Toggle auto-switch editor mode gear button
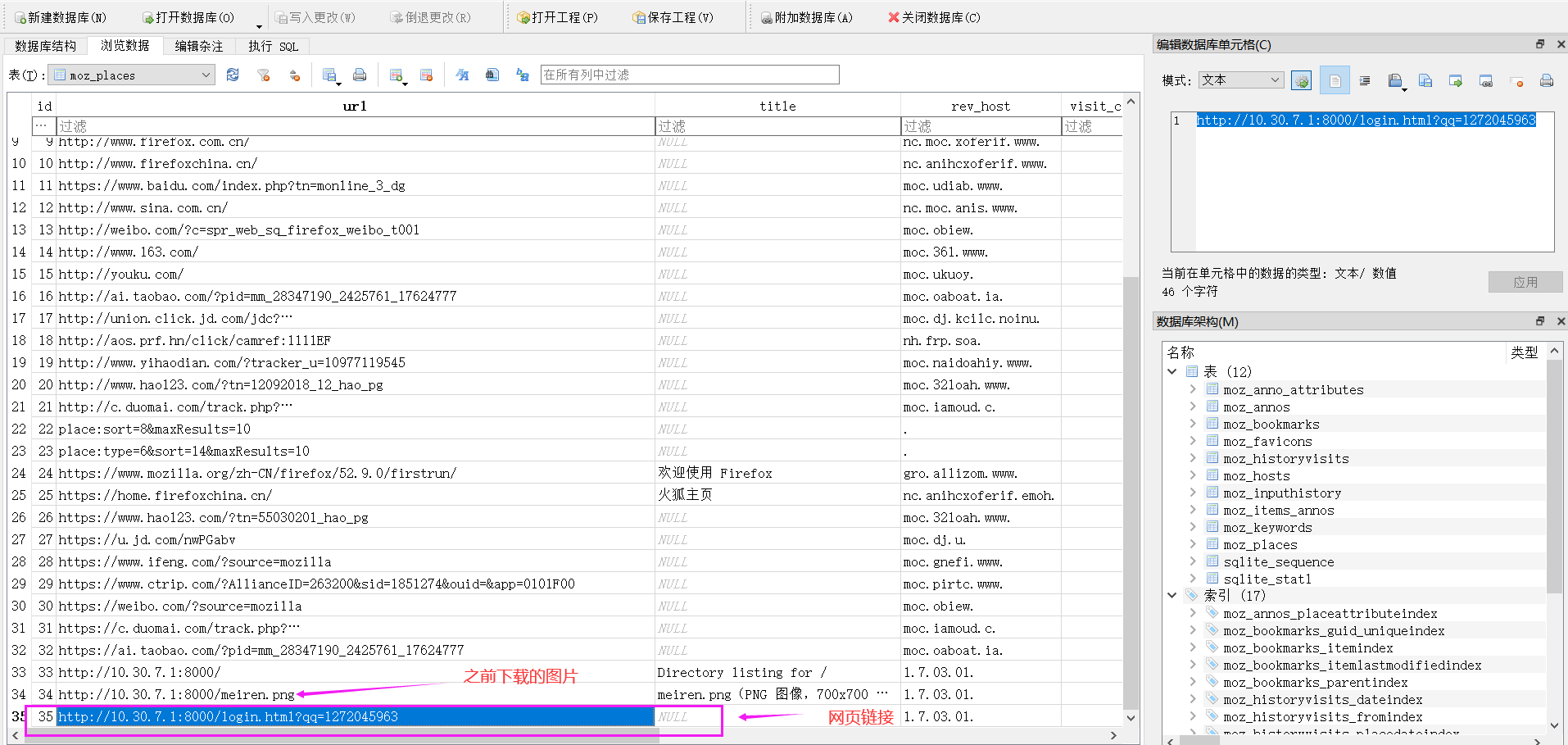This screenshot has height=745, width=1568. pos(1301,80)
